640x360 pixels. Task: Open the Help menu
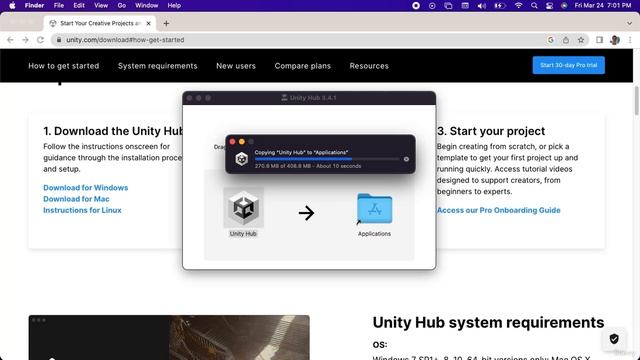[174, 5]
